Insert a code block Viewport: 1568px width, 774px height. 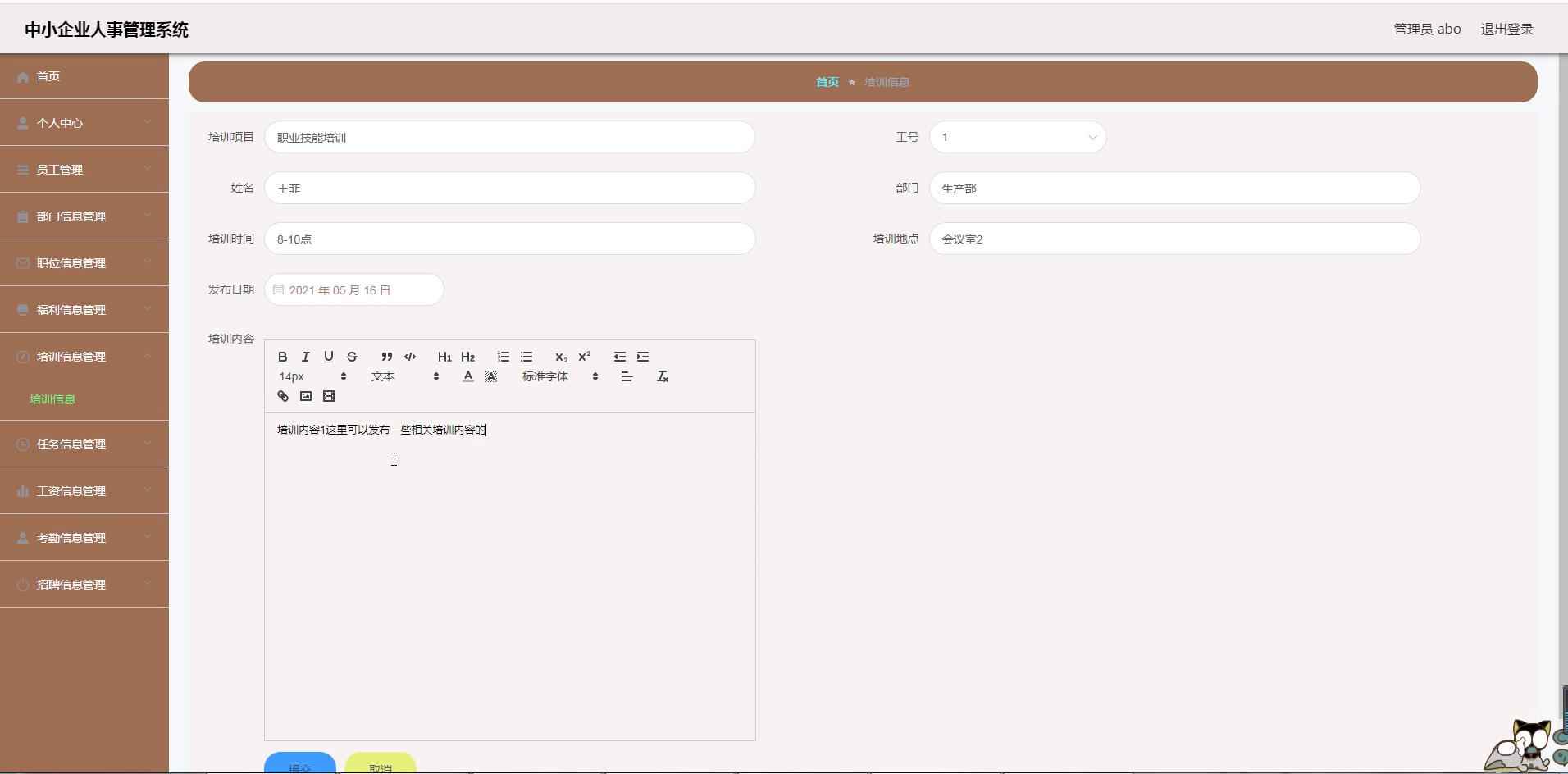click(410, 357)
